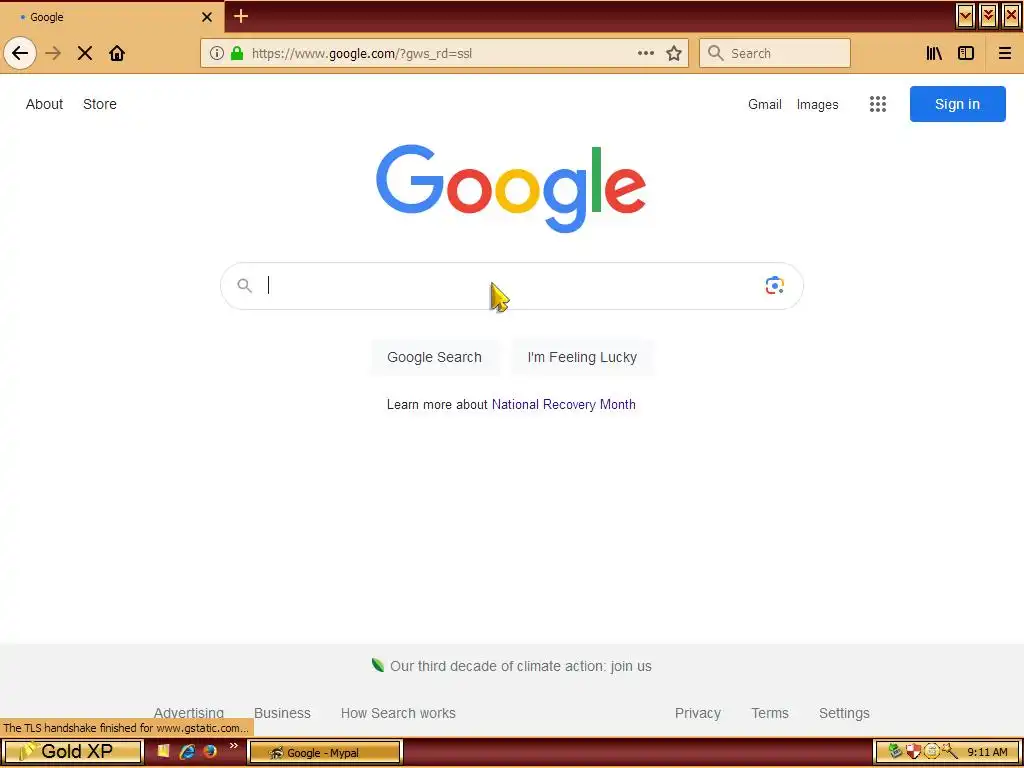This screenshot has height=768, width=1024.
Task: Click the magnifier icon inside Google search box
Action: 244,285
